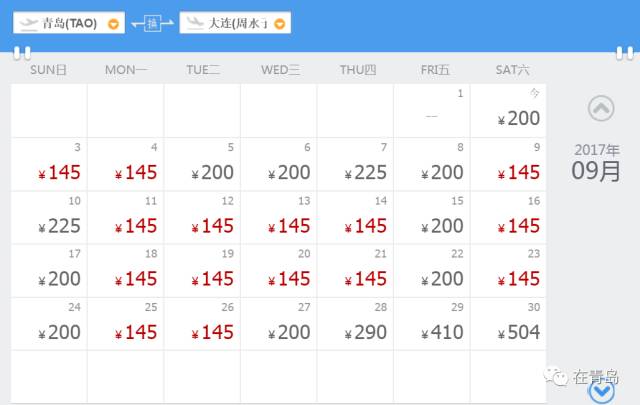640x405 pixels.
Task: Select the SAT六 weekday column header
Action: [508, 69]
